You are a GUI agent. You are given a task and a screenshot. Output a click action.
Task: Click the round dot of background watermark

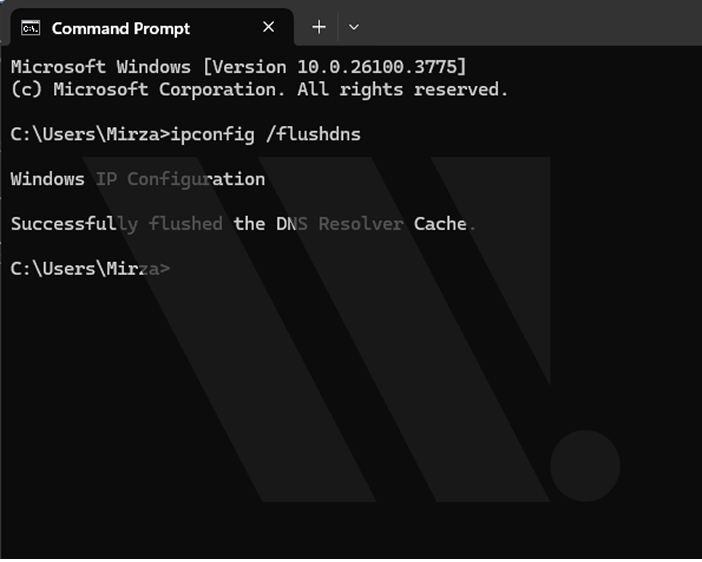(585, 466)
